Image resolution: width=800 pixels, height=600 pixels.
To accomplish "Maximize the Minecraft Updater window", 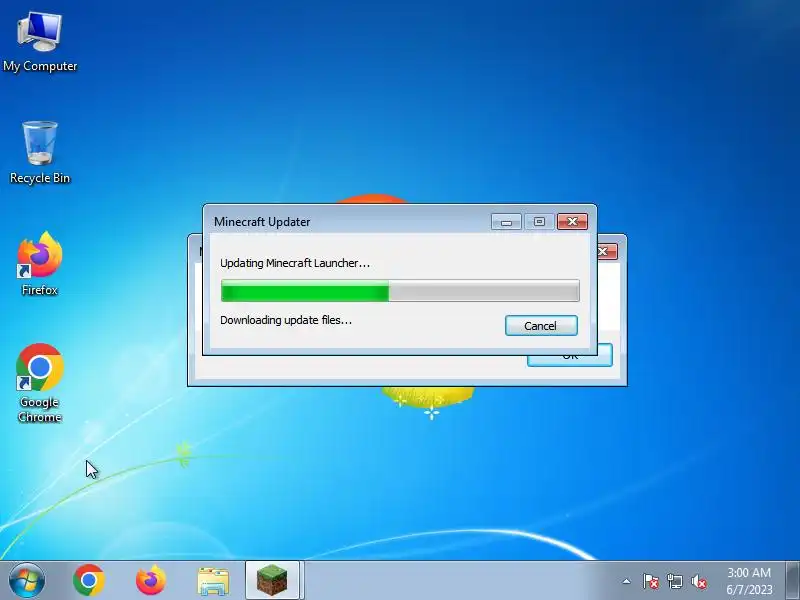I will click(x=539, y=221).
